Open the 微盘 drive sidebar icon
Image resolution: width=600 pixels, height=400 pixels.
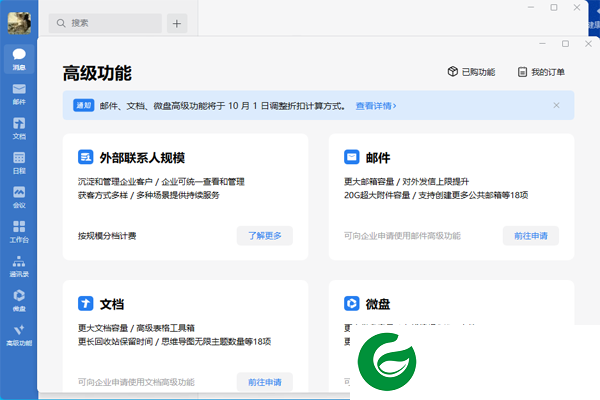[x=19, y=300]
